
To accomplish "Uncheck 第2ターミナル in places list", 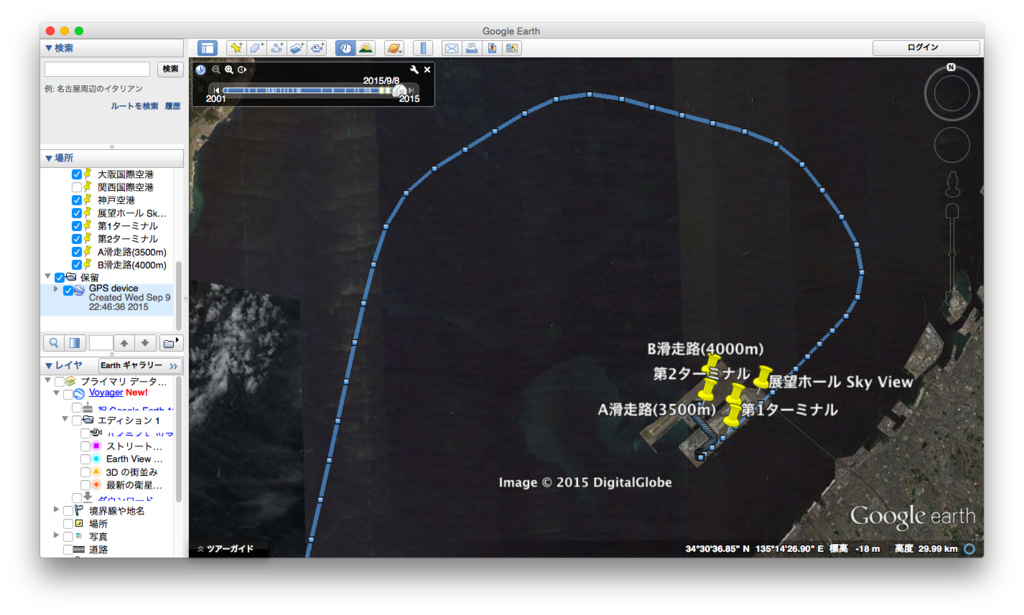I will (x=76, y=239).
